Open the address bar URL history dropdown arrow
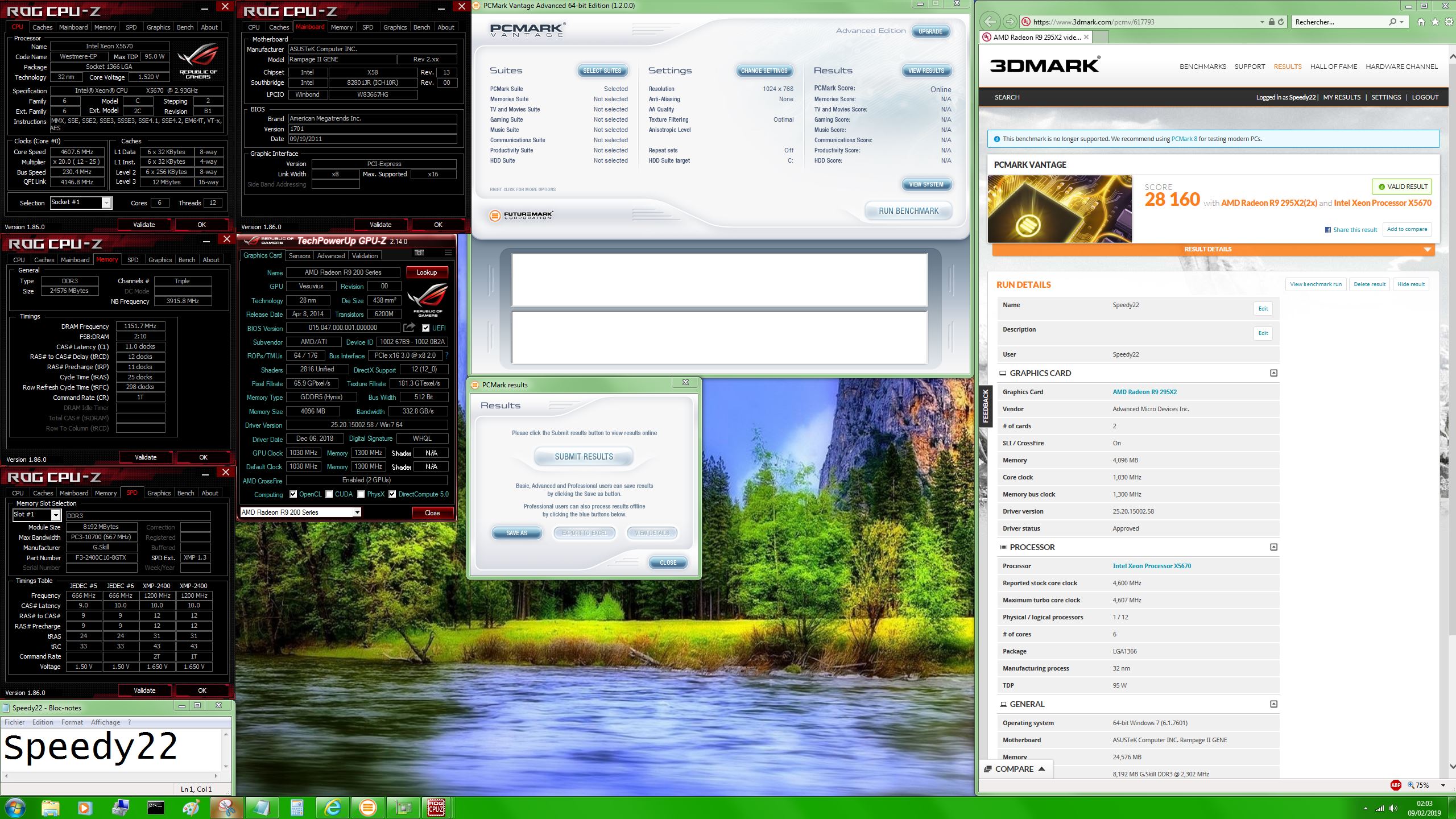 coord(1262,22)
